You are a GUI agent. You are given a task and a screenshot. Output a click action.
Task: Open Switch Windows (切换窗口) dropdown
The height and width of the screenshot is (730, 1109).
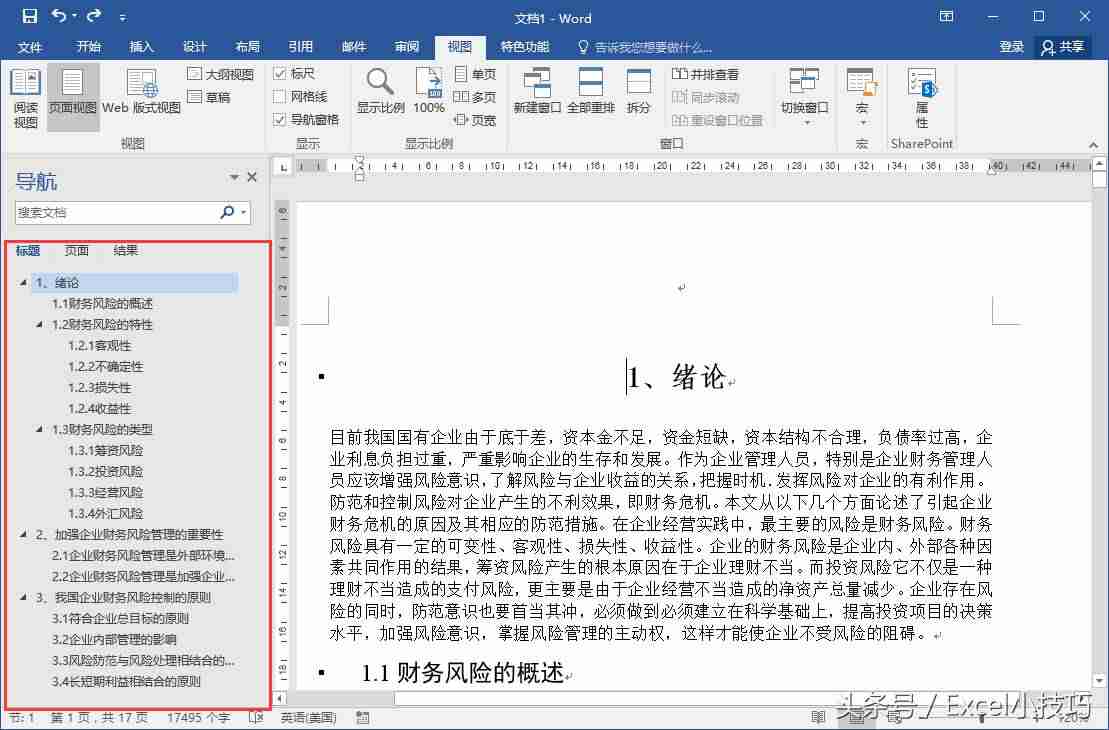click(804, 96)
